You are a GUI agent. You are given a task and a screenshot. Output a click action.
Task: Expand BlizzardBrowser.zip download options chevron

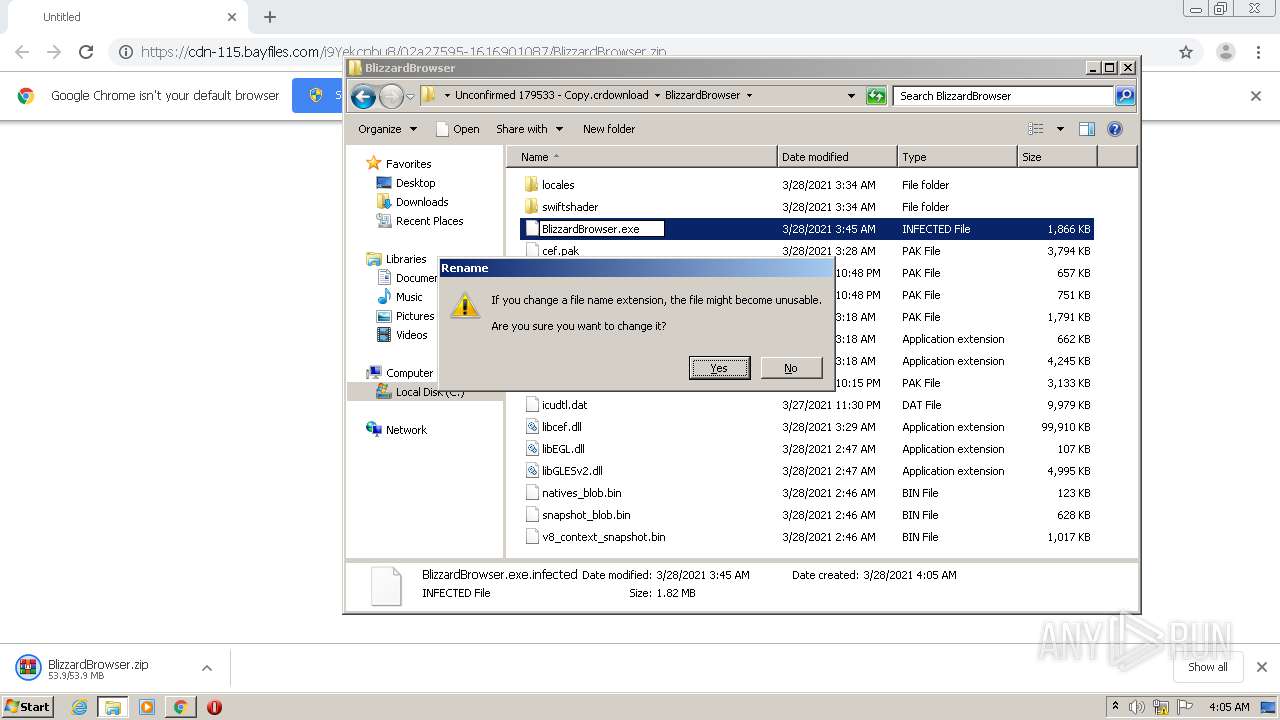[207, 668]
